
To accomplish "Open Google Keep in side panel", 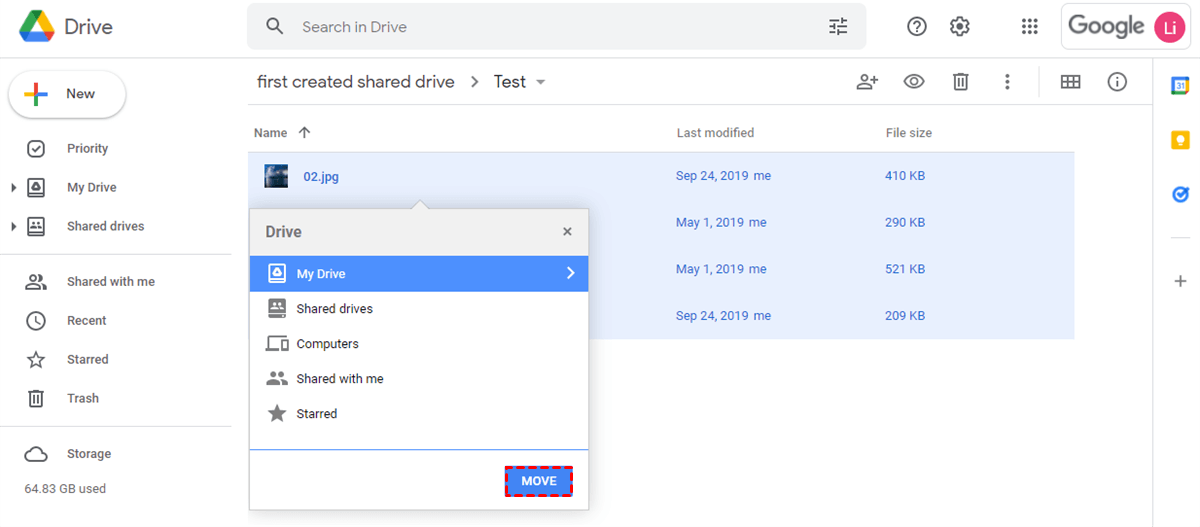I will click(x=1180, y=140).
